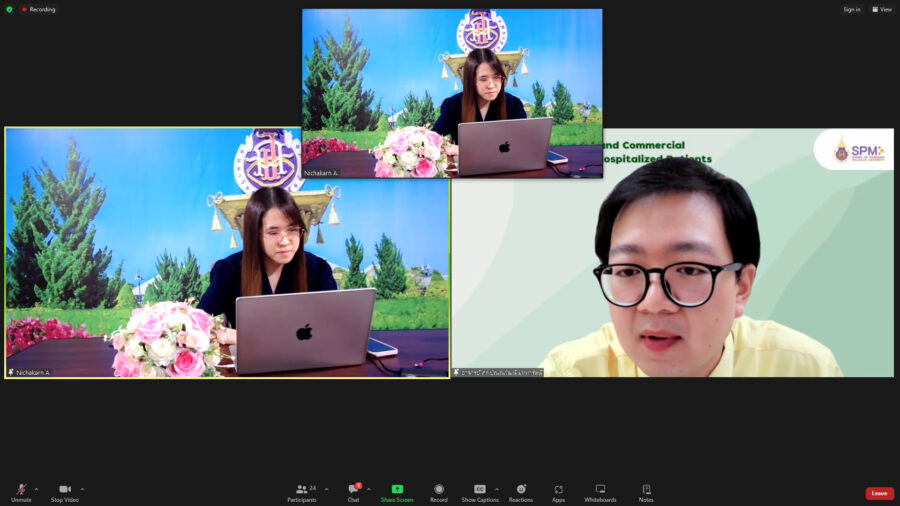
Task: Stop Video camera toggle
Action: (65, 490)
